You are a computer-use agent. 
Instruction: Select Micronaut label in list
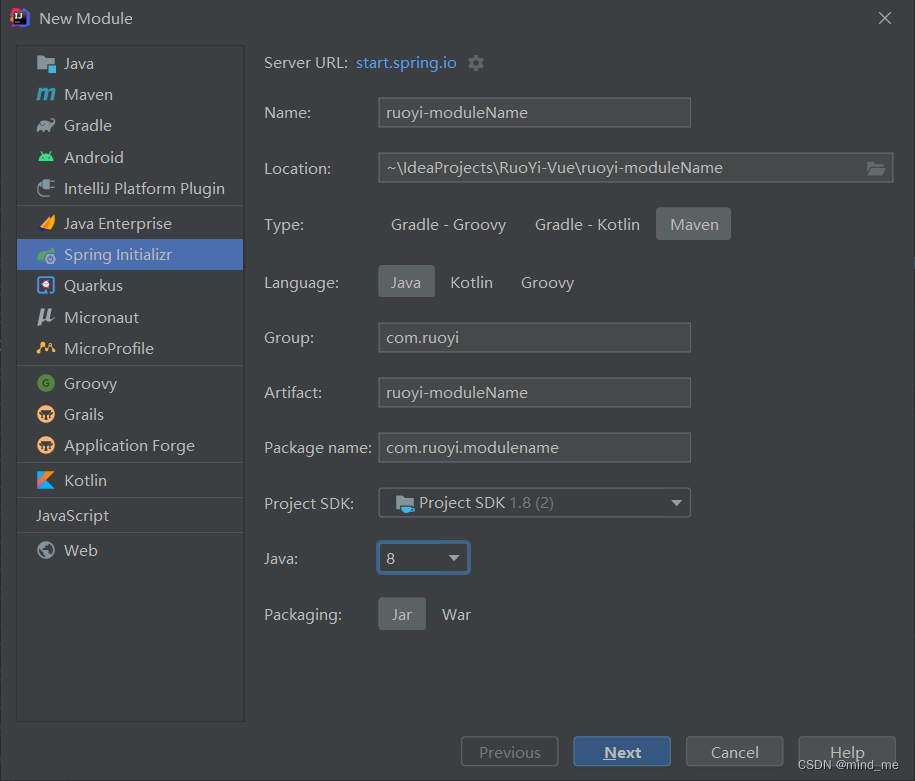[x=102, y=318]
